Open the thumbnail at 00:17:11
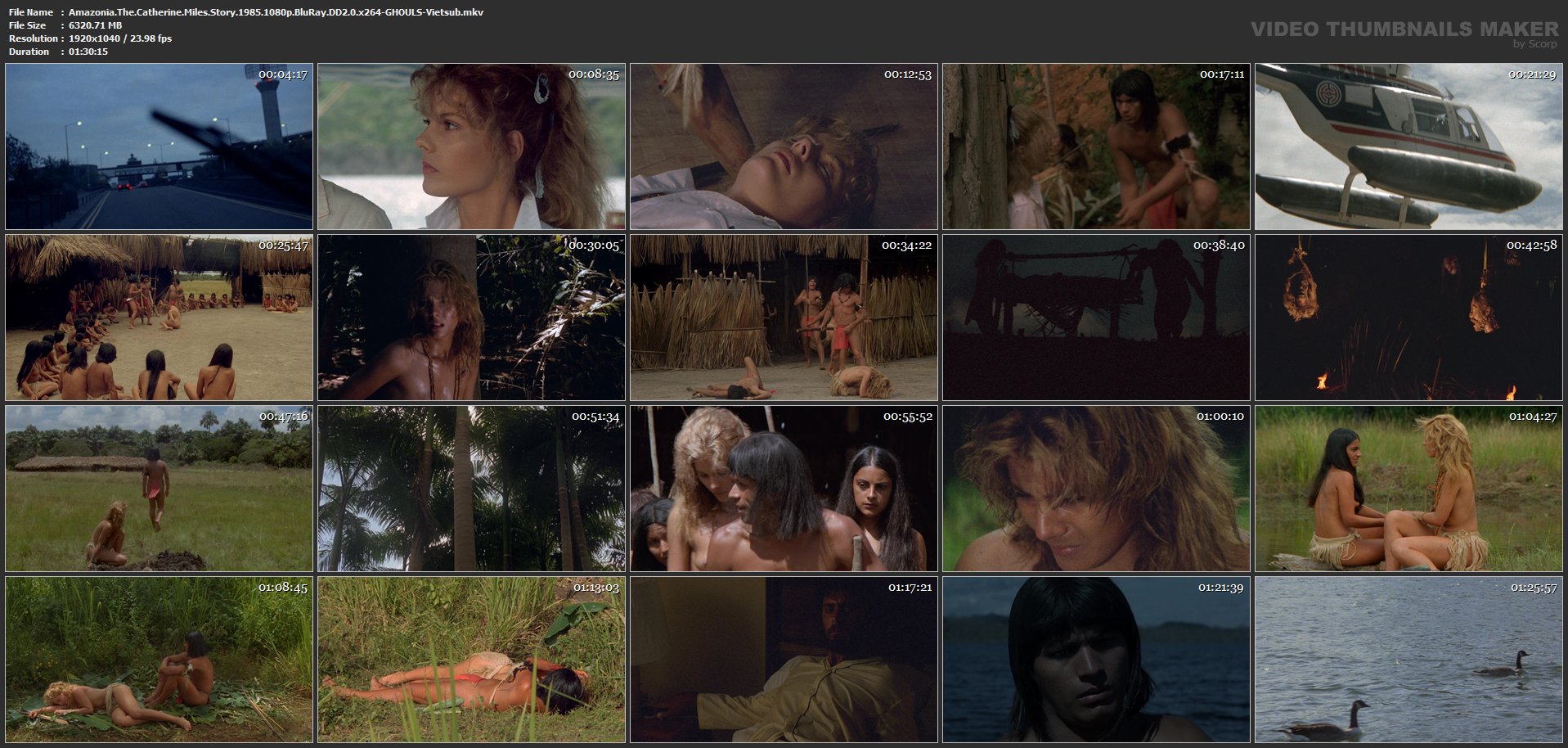The image size is (1568, 748). [x=1097, y=146]
